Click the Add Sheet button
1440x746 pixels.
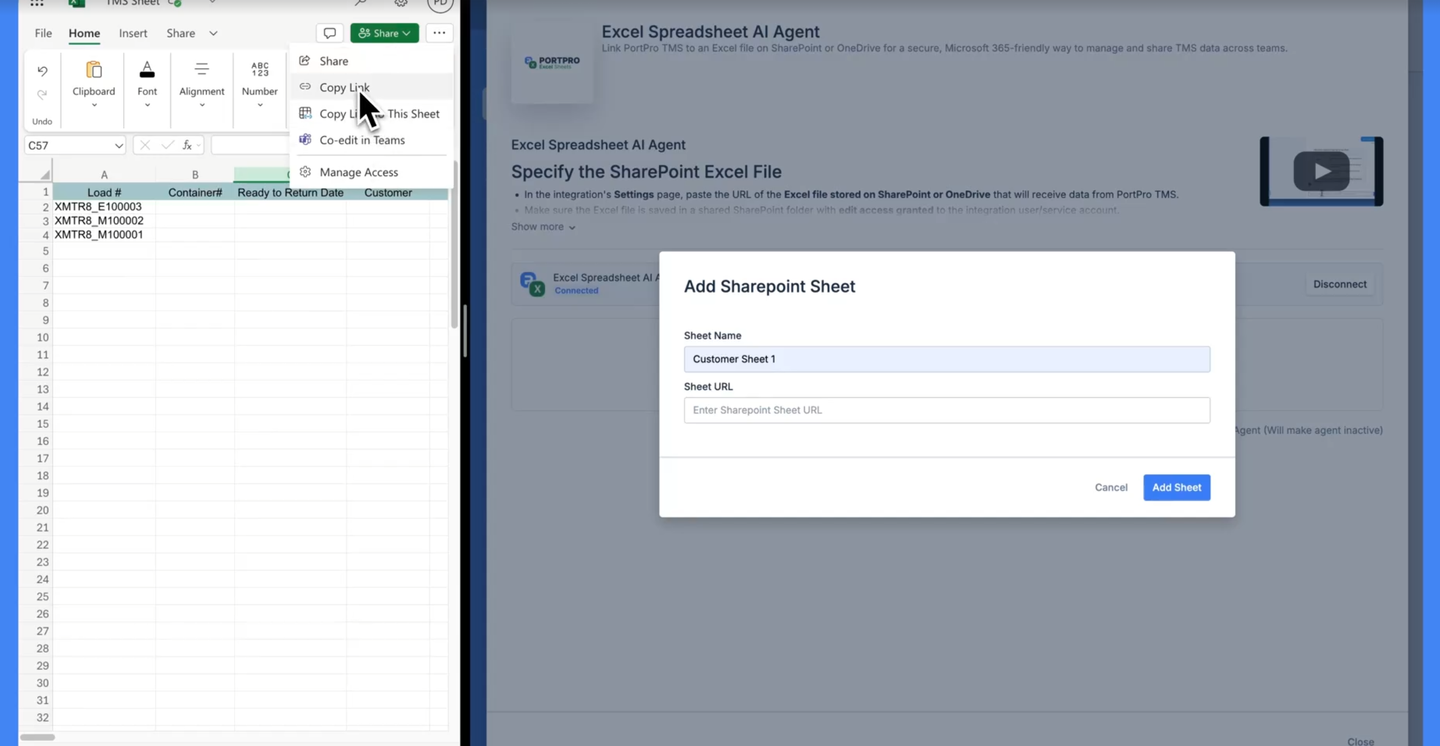tap(1176, 487)
